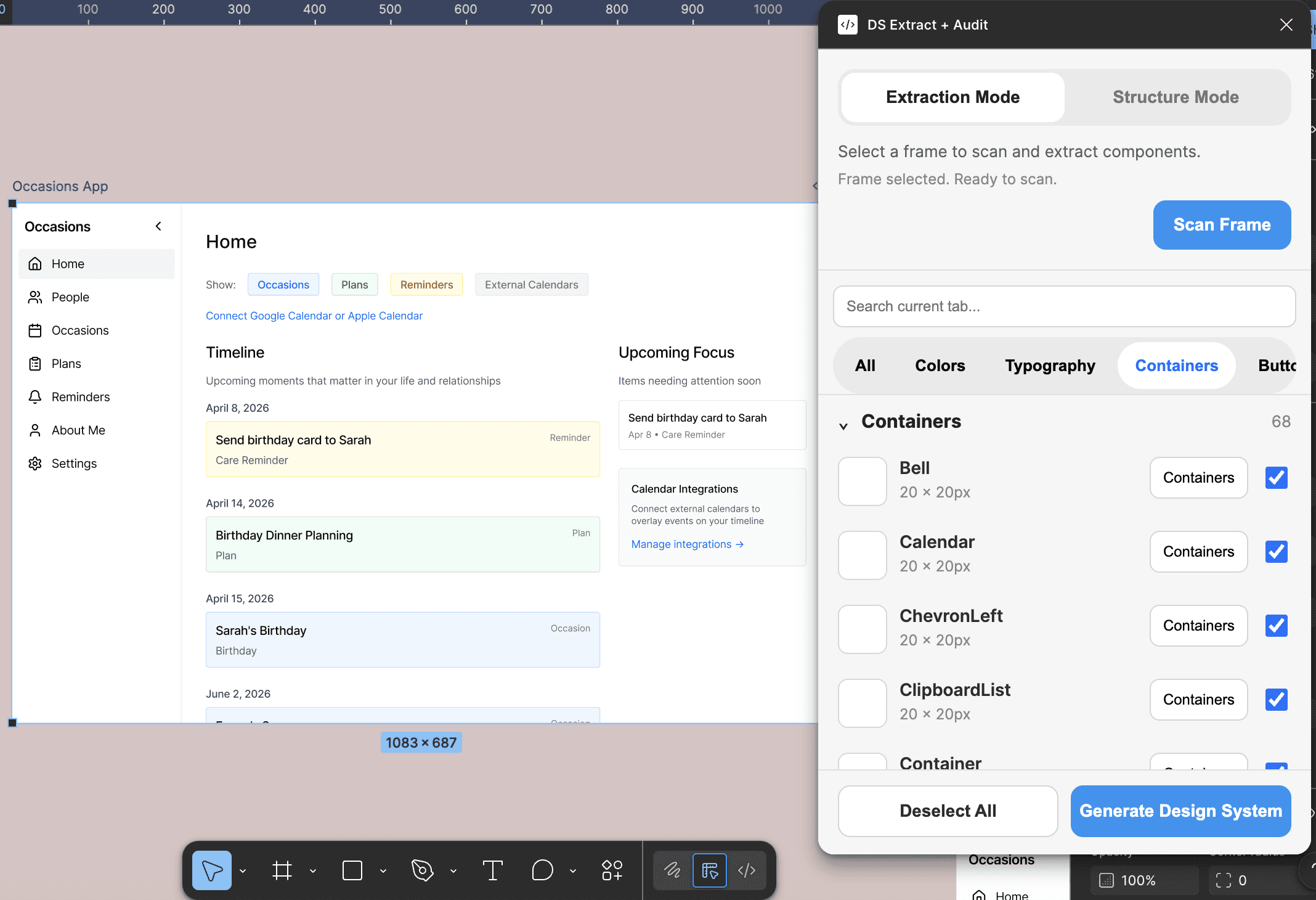Switch to Structure Mode tab
This screenshot has height=900, width=1316.
(x=1176, y=97)
